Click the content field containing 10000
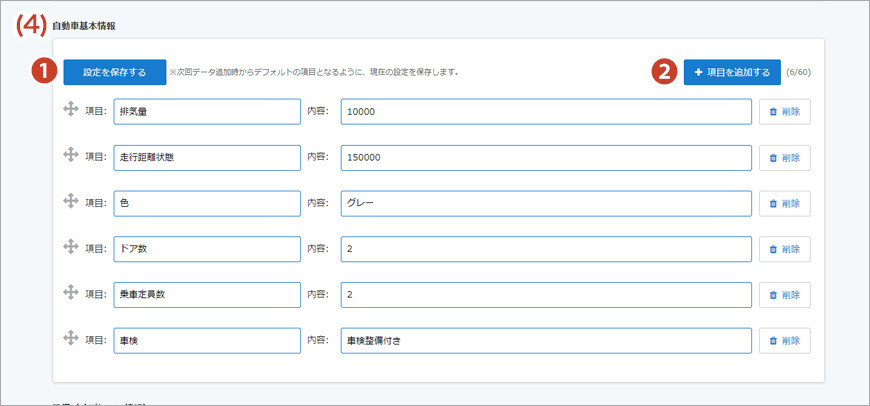Image resolution: width=870 pixels, height=406 pixels. coord(545,112)
